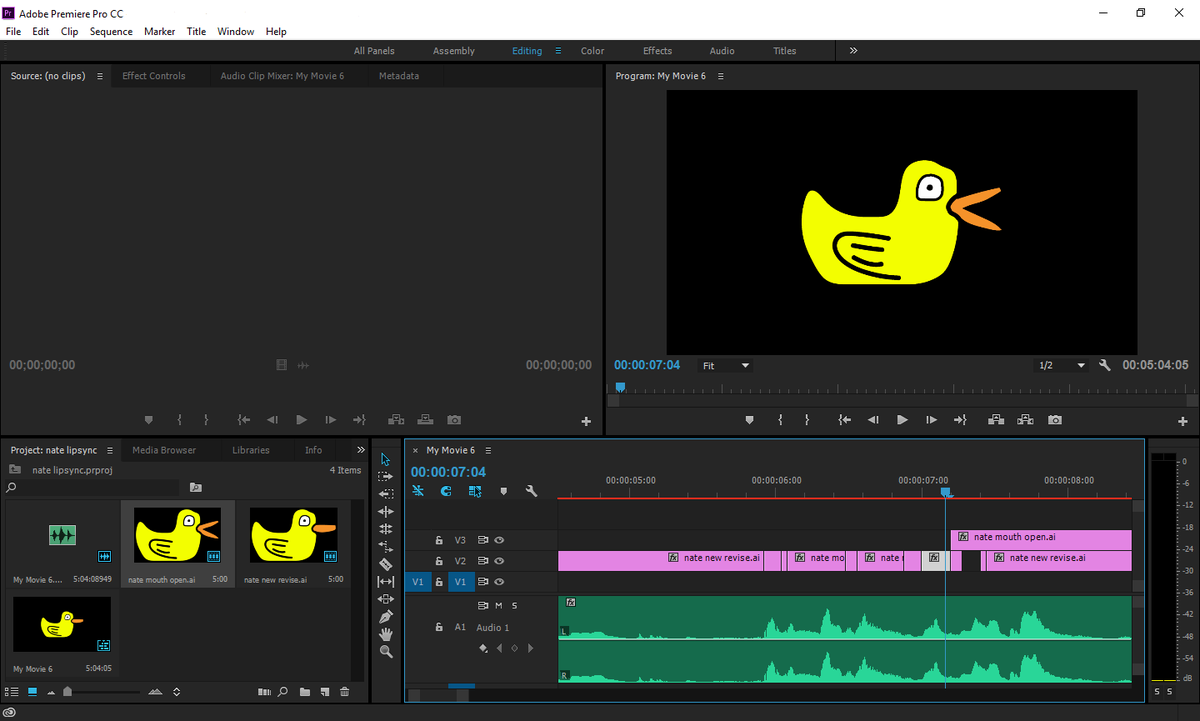The height and width of the screenshot is (721, 1200).
Task: Open the Editing workspace menu
Action: (x=558, y=51)
